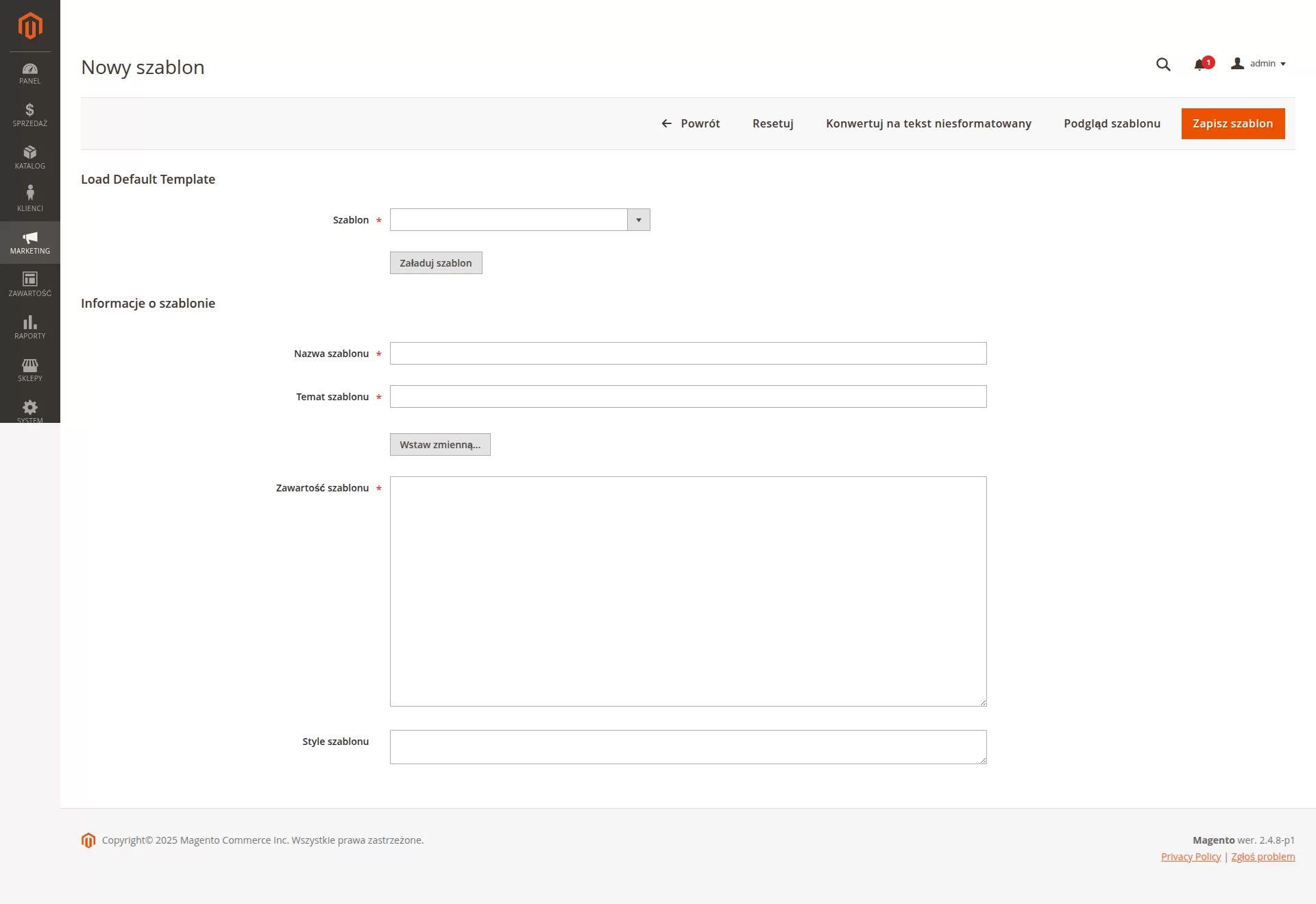Open the Panel dashboard icon
Viewport: 1316px width, 904px height.
tap(29, 73)
